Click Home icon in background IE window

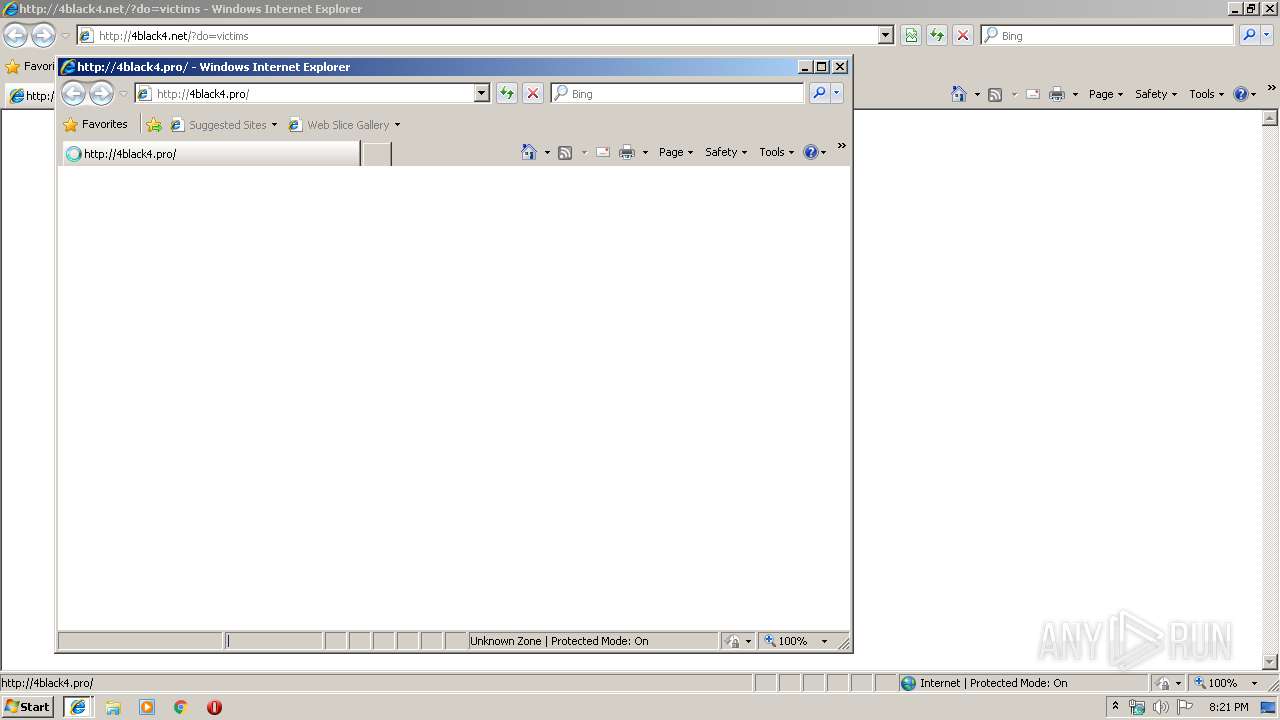click(959, 94)
